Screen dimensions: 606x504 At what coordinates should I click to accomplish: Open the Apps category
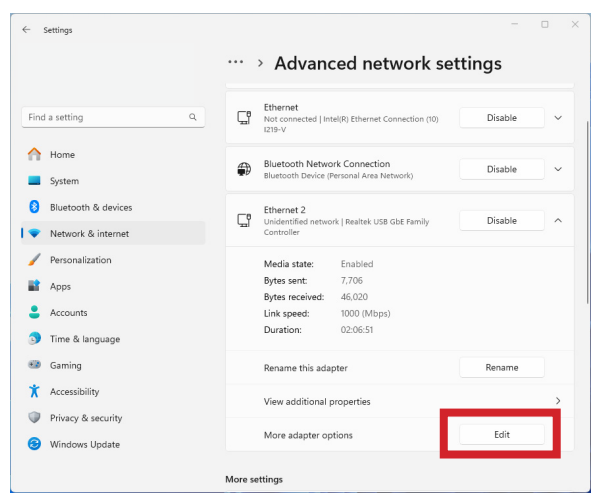(113, 286)
